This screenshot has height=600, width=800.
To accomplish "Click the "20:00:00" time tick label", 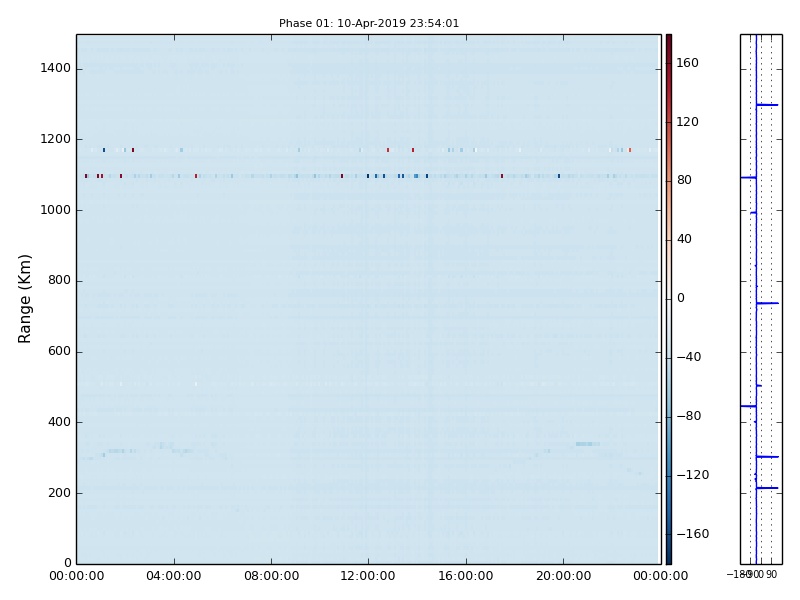I will (563, 576).
